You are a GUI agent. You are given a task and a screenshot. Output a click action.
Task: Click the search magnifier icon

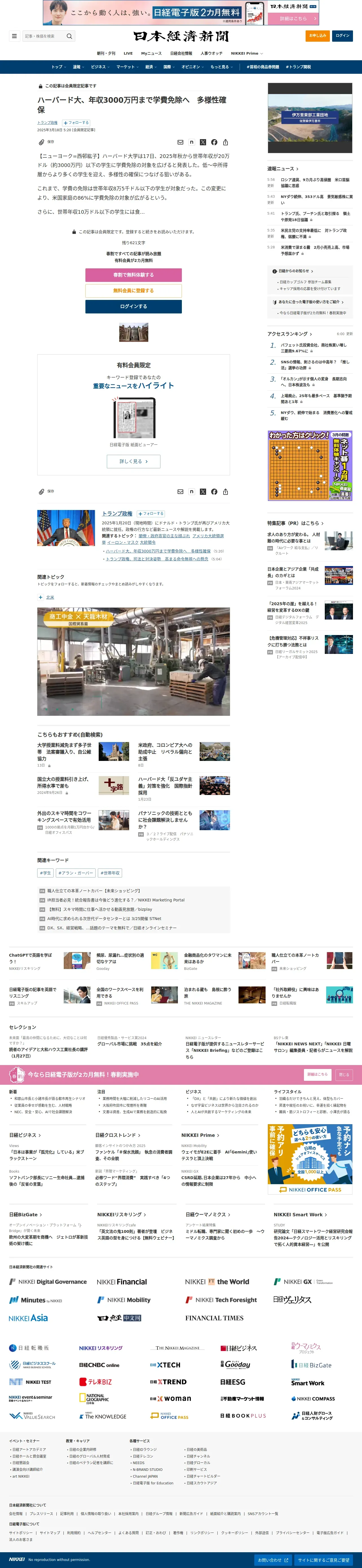[69, 36]
